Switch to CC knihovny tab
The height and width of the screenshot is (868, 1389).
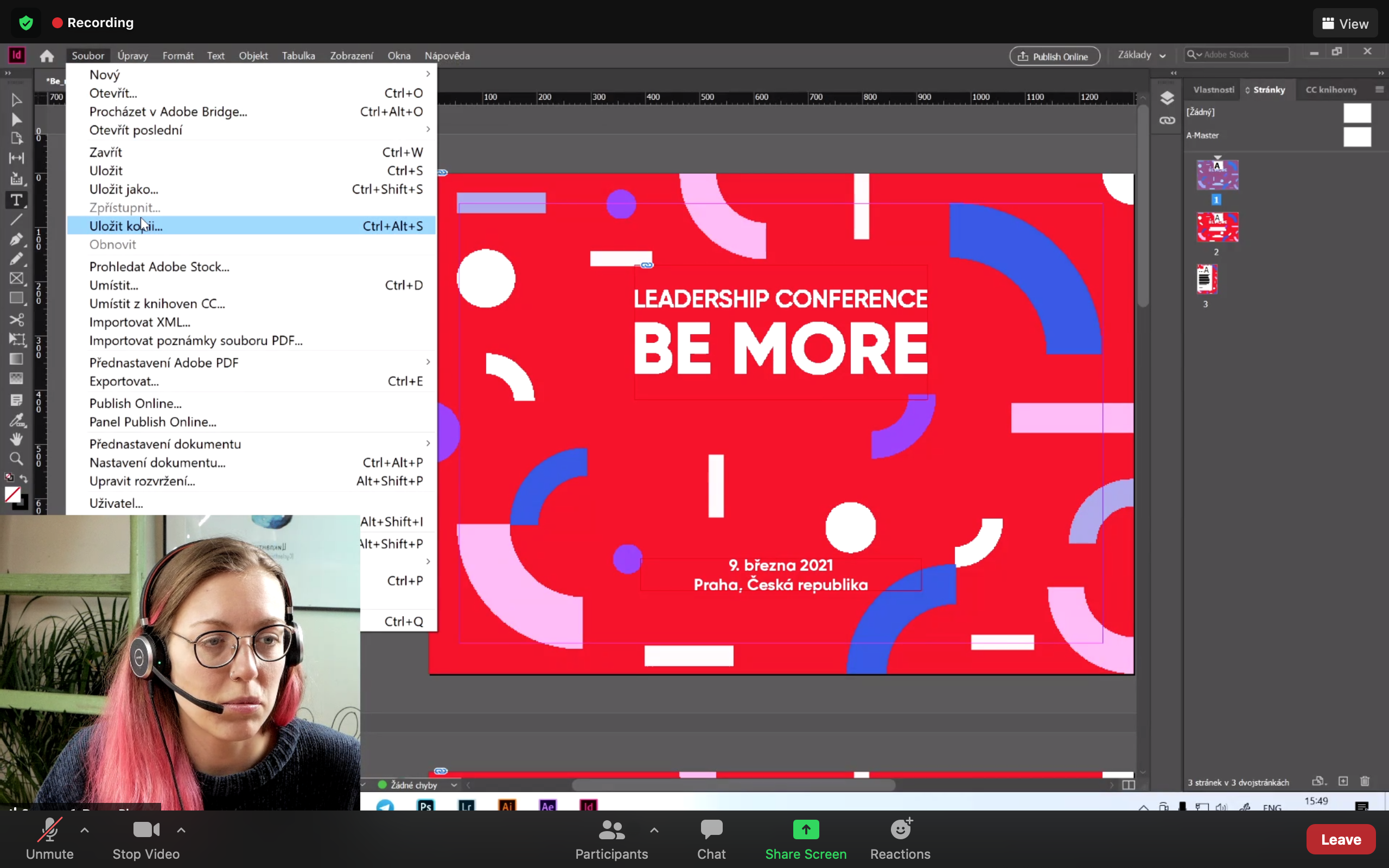(1331, 90)
